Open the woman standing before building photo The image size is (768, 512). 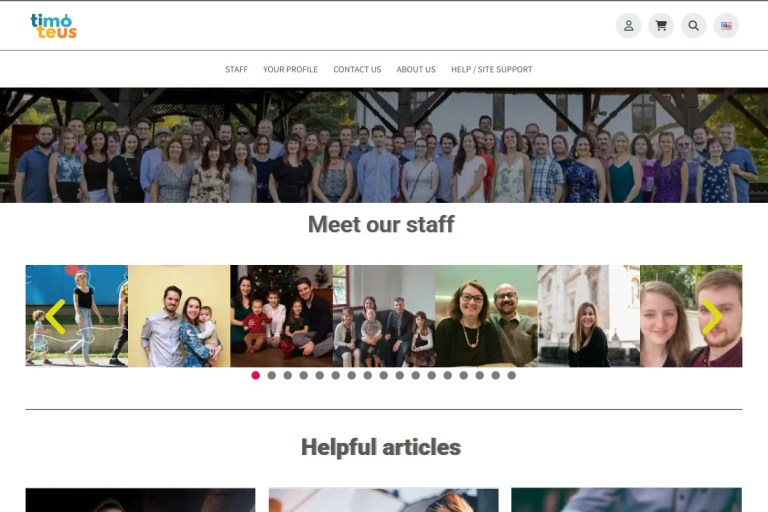(589, 316)
